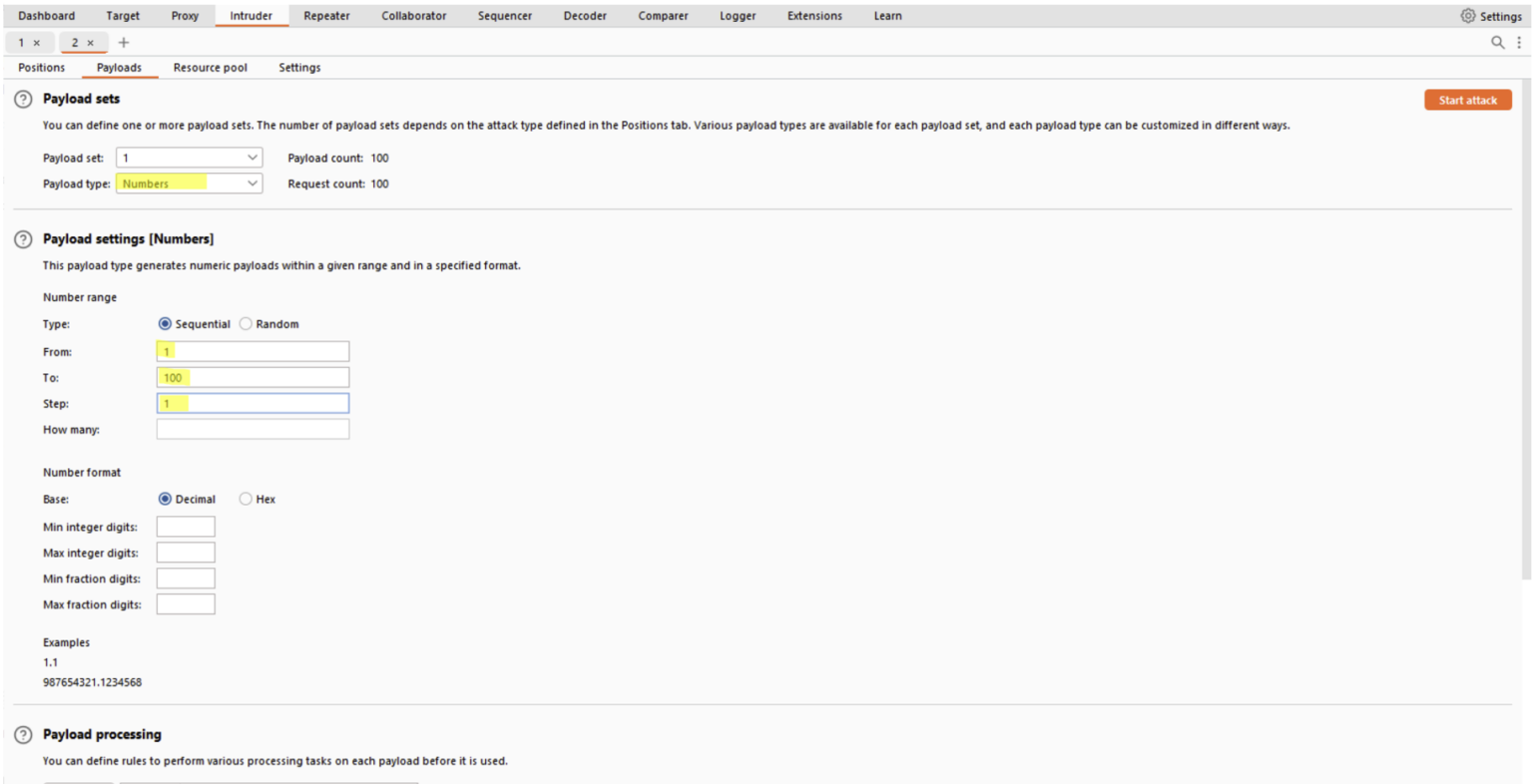Viewport: 1533px width, 784px height.
Task: Select the Random number range type
Action: click(246, 323)
